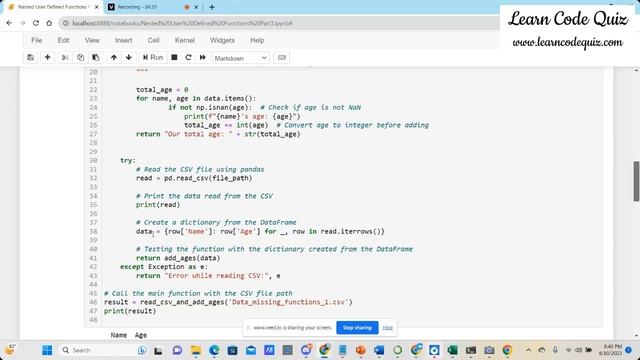The width and height of the screenshot is (640, 360).
Task: Open the volume control in system tray
Action: (x=578, y=350)
